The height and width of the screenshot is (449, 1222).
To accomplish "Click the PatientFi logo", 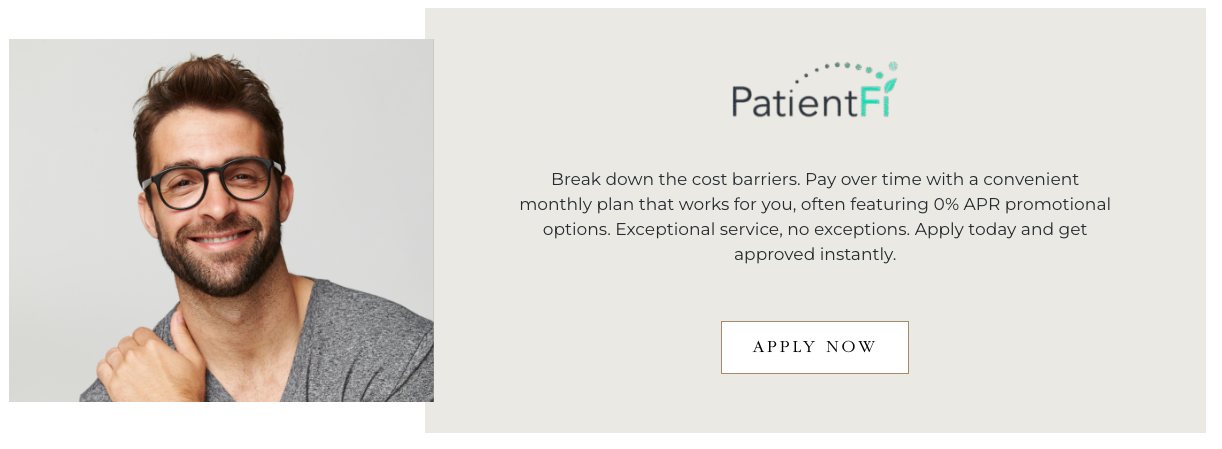I will [814, 92].
